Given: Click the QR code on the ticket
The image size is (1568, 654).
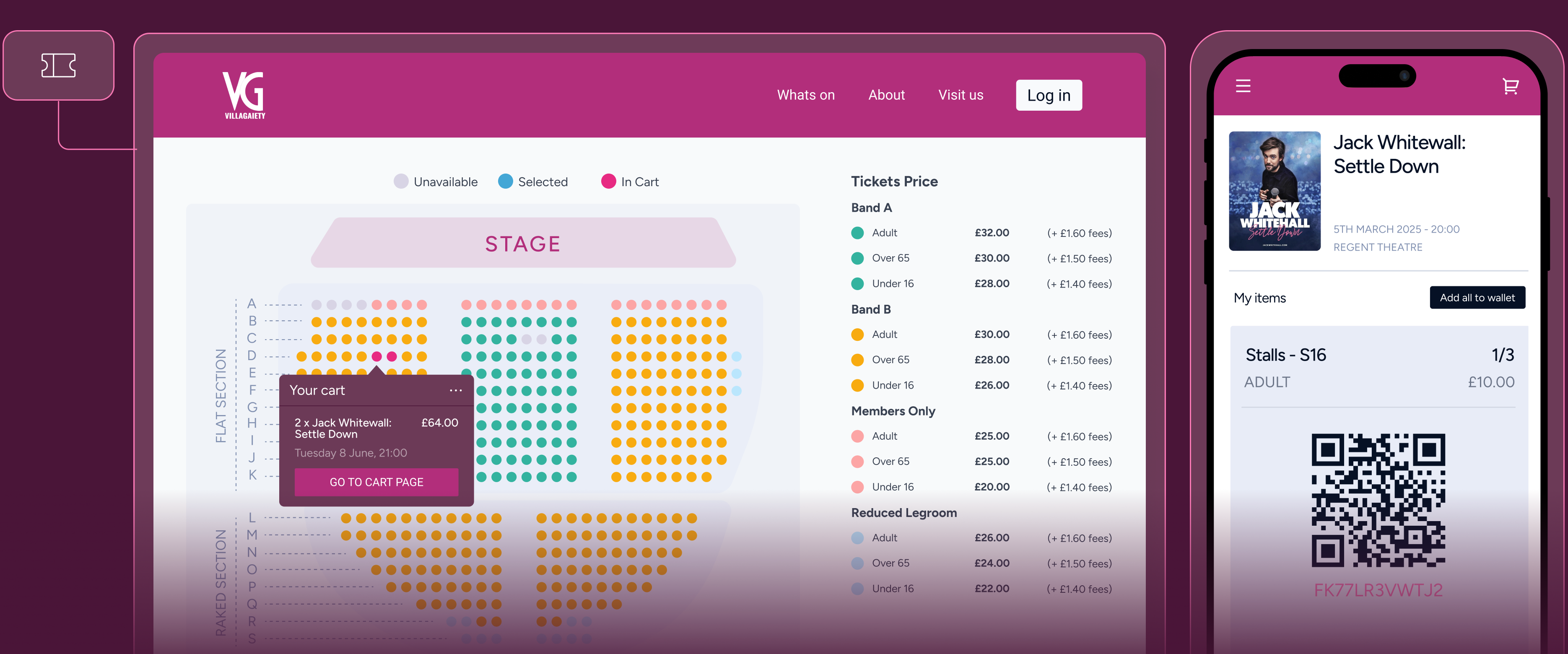Looking at the screenshot, I should click(x=1378, y=500).
